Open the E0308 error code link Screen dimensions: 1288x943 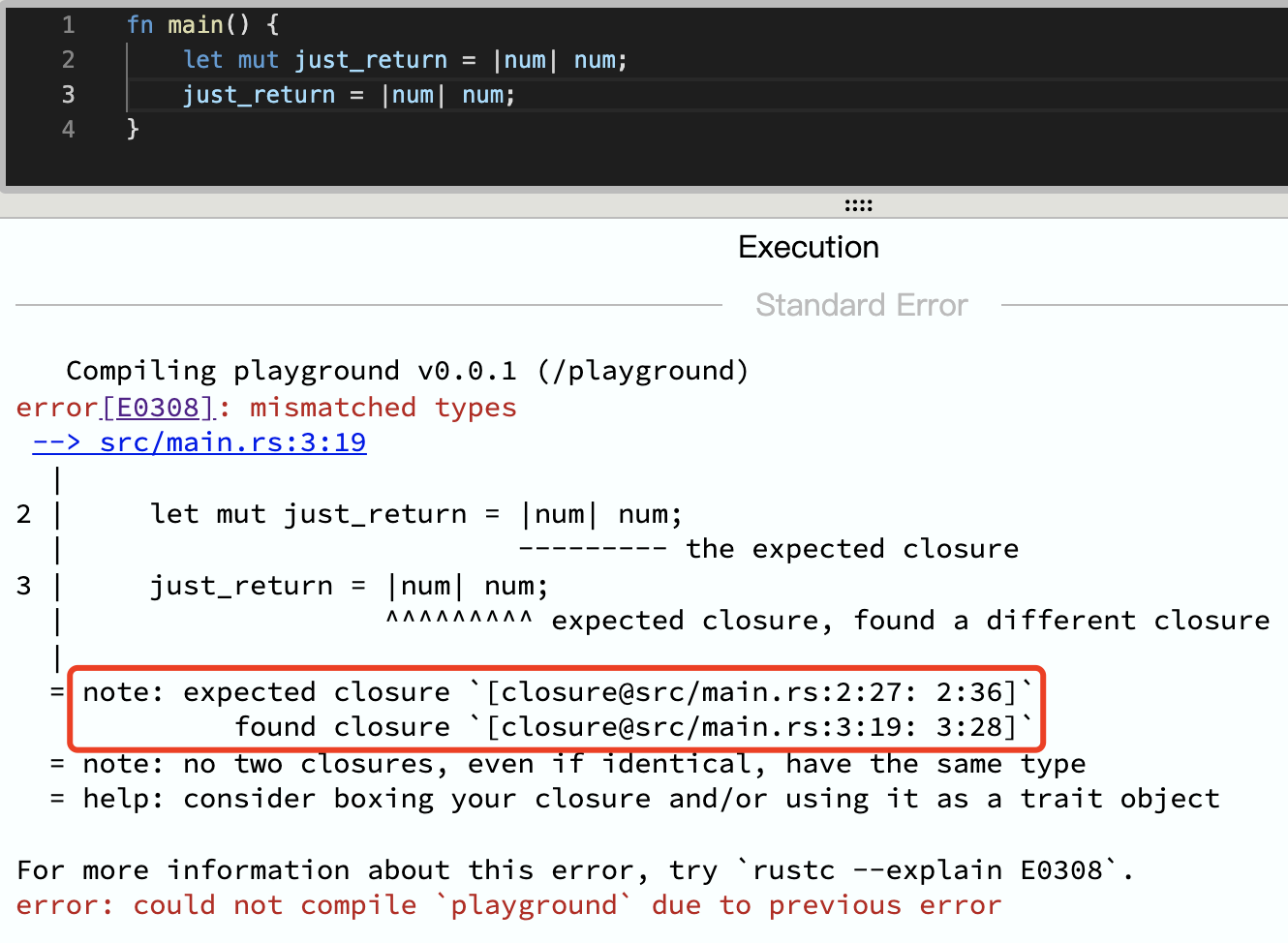158,408
